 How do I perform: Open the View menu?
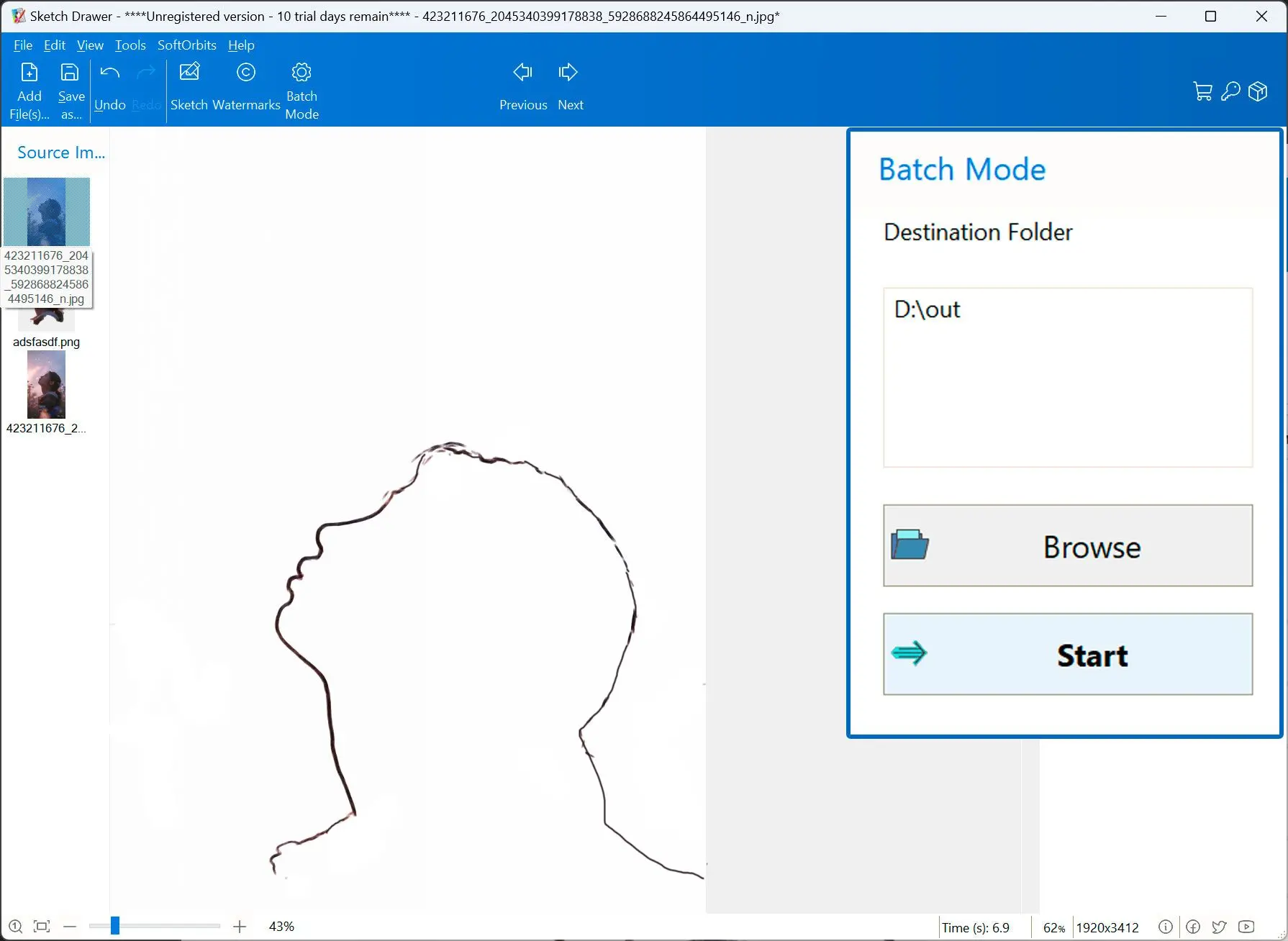coord(90,45)
